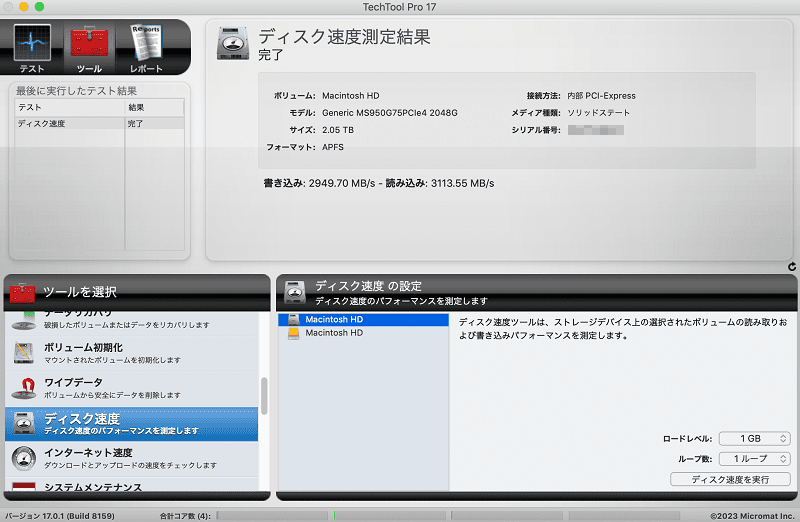Choose the インターネット速度 tool
This screenshot has height=522, width=800.
132,459
